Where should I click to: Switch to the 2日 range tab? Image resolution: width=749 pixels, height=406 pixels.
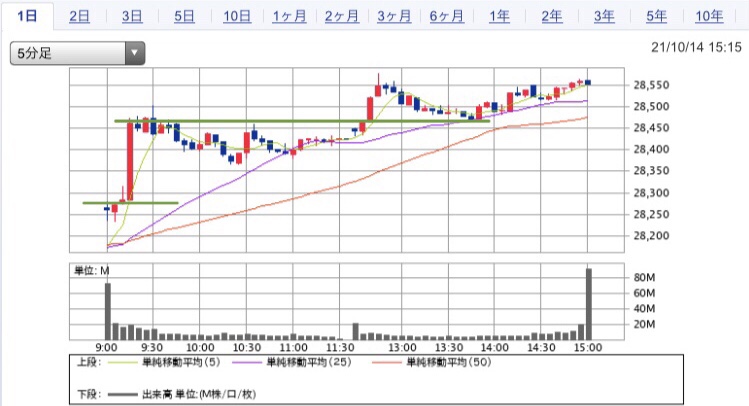80,16
